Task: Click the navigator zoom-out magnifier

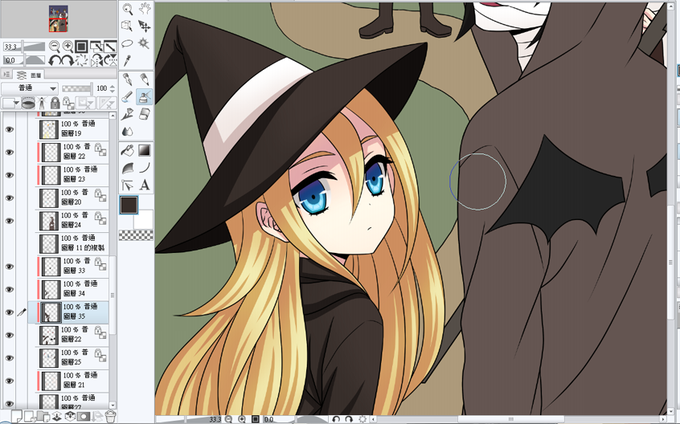Action: tap(54, 46)
